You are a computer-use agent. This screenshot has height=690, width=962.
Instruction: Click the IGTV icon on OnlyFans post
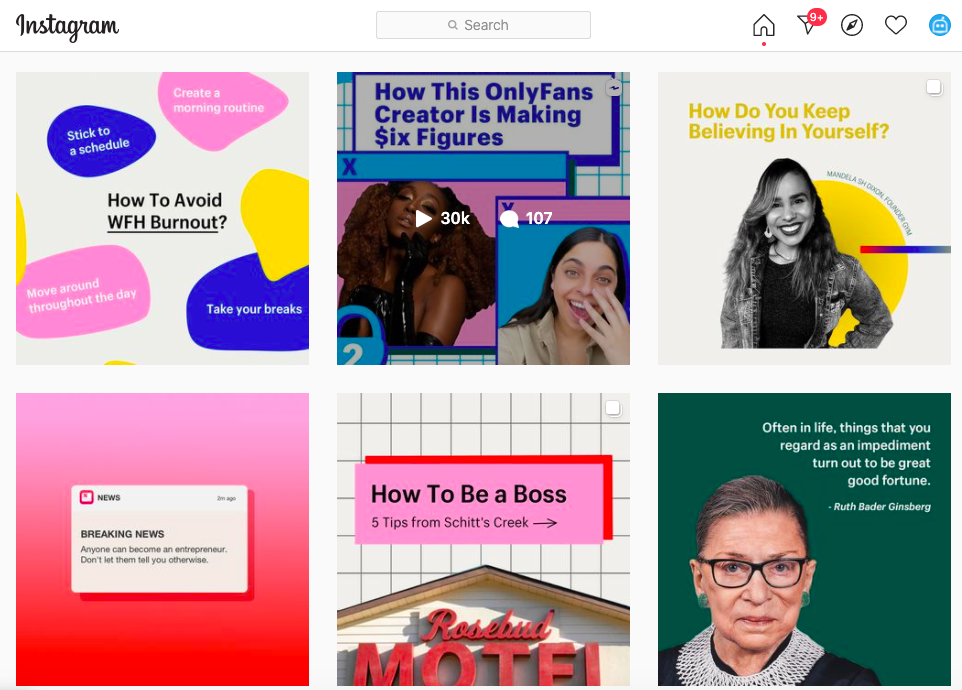coord(614,88)
